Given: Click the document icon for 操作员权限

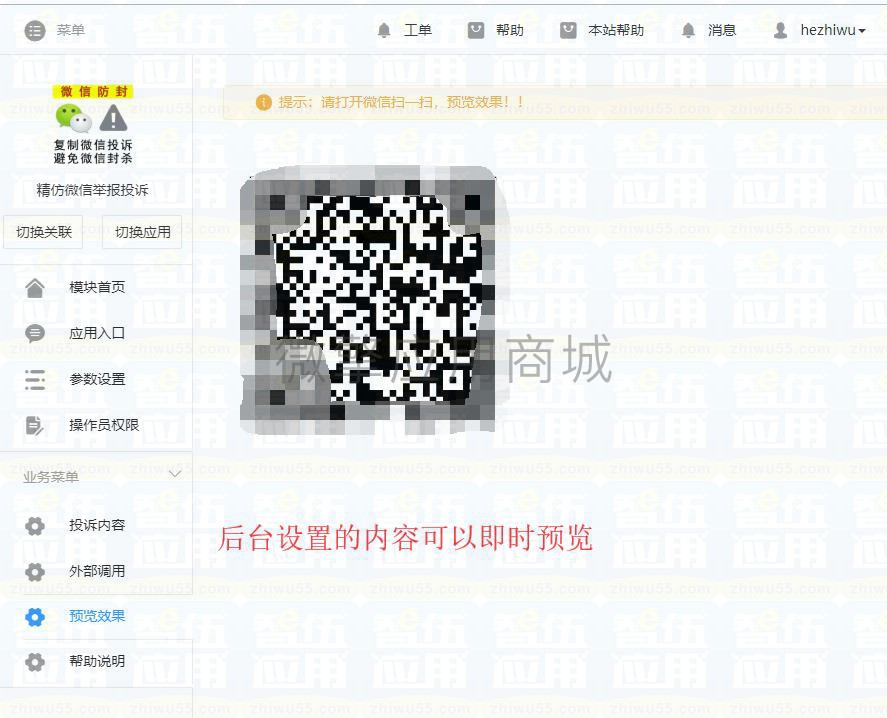Looking at the screenshot, I should click(x=35, y=425).
